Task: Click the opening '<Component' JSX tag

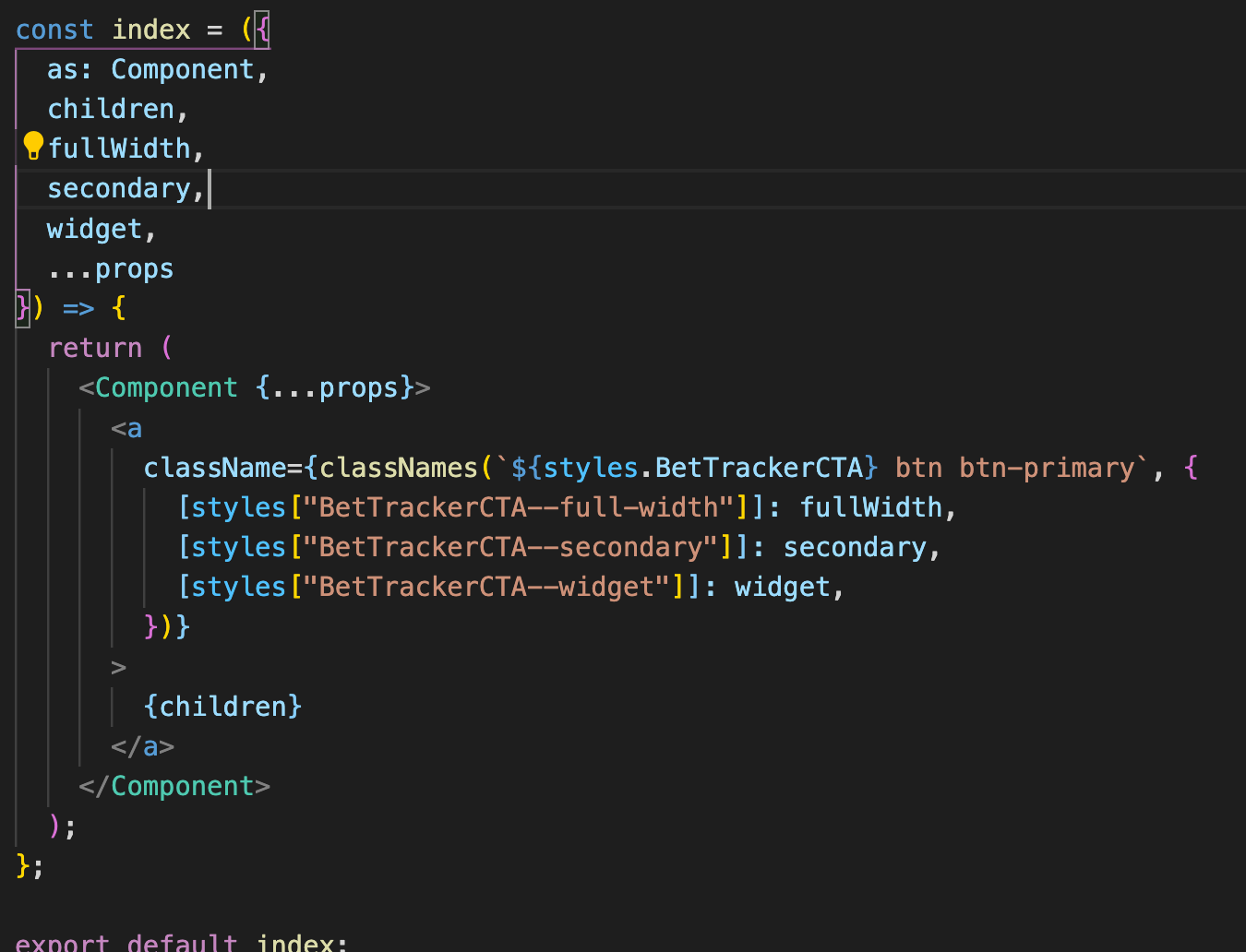Action: [159, 387]
